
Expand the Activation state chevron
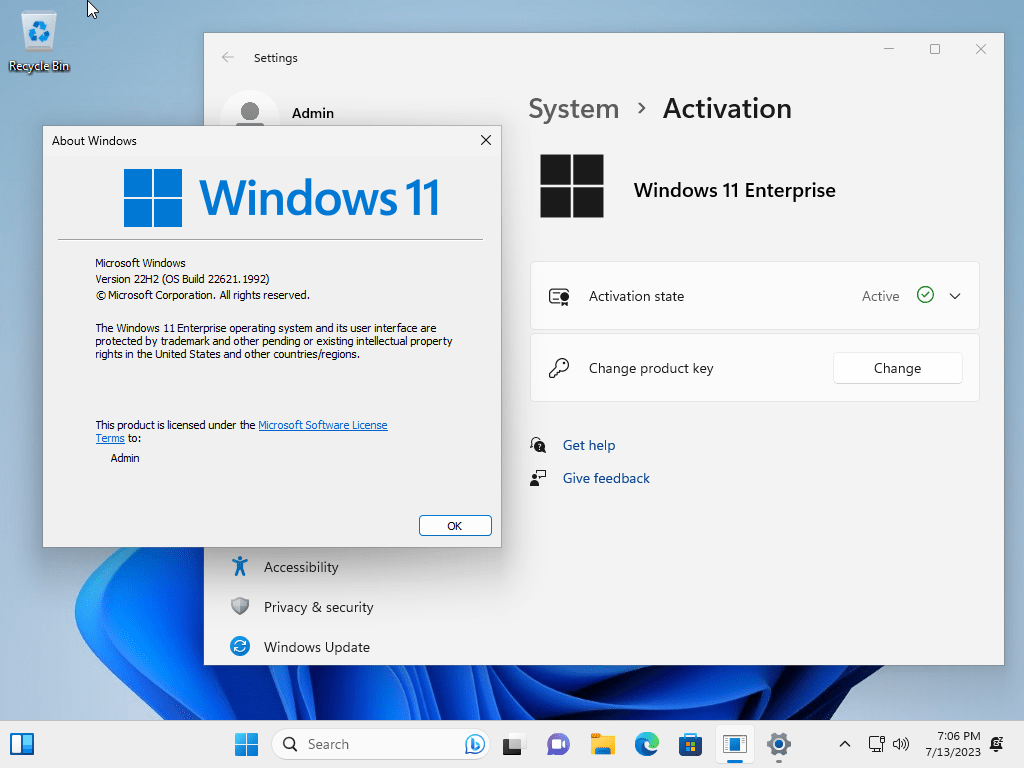click(x=955, y=296)
